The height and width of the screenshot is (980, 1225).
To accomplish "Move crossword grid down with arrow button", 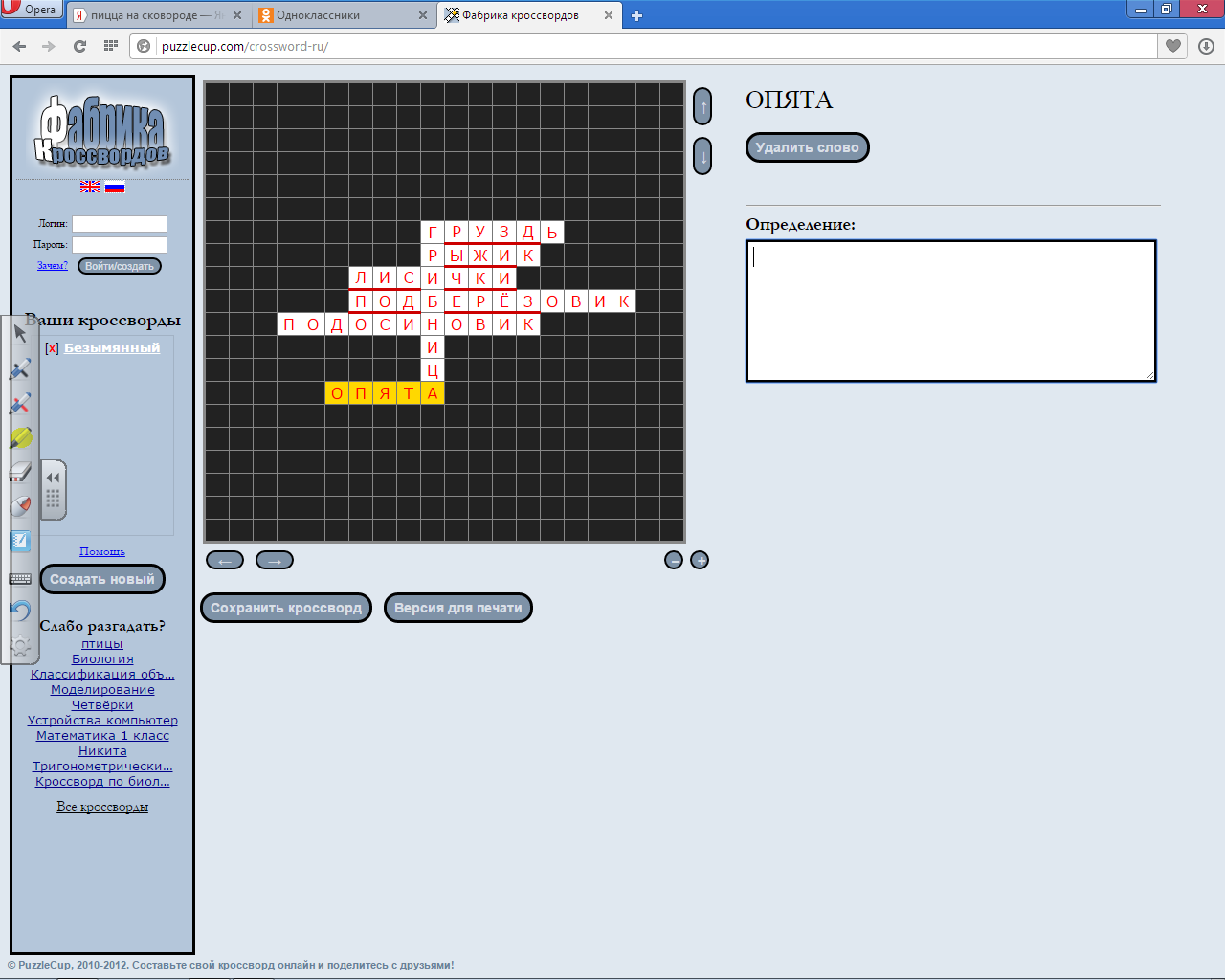I will click(x=702, y=156).
